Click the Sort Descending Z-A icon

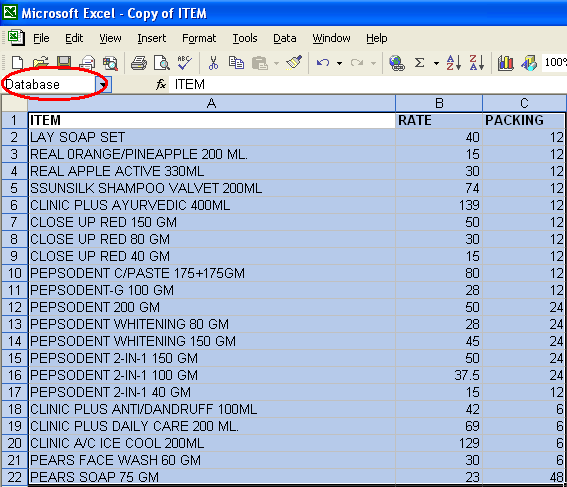tap(477, 63)
